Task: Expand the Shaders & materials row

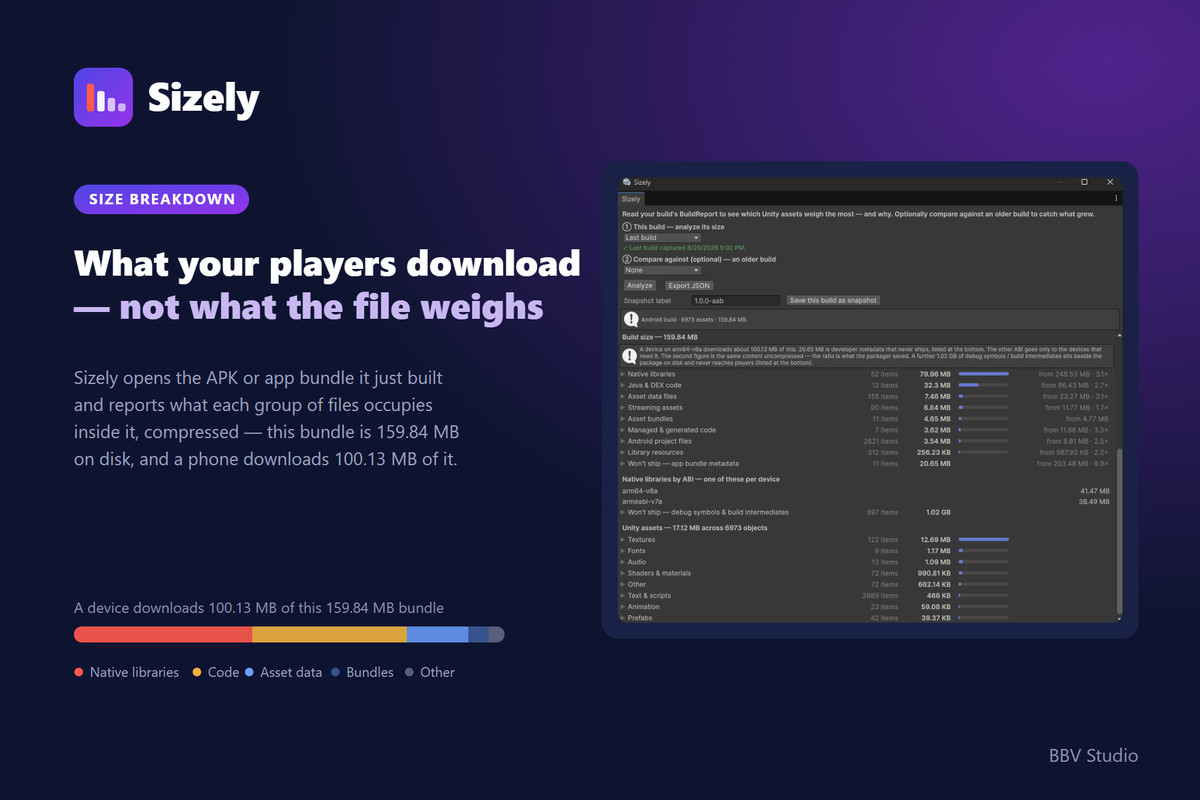Action: (623, 573)
